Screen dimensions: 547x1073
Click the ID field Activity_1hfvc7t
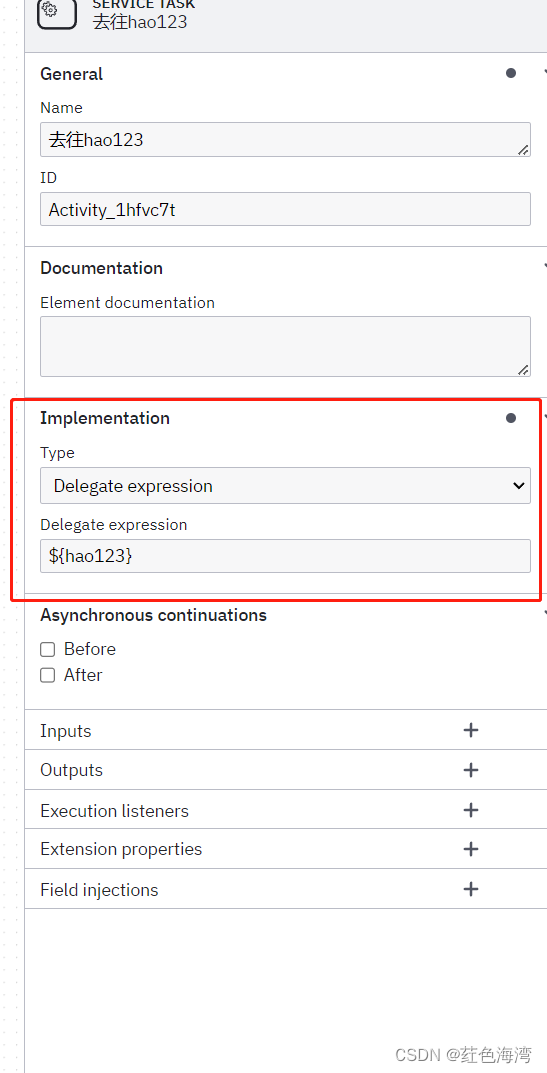pos(285,209)
